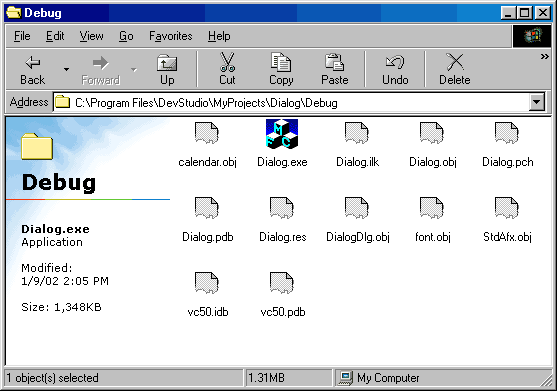Screen dimensions: 557x391
Task: Go Up one folder level
Action: pyautogui.click(x=167, y=70)
